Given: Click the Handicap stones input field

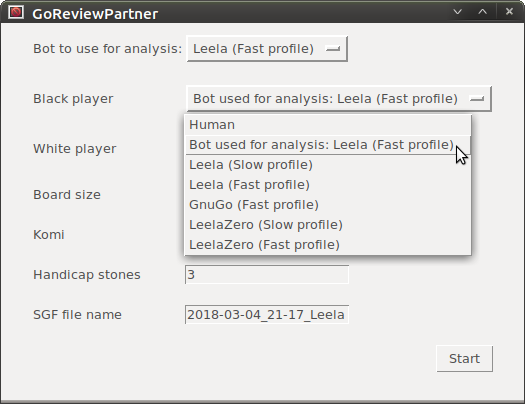Looking at the screenshot, I should [x=267, y=274].
